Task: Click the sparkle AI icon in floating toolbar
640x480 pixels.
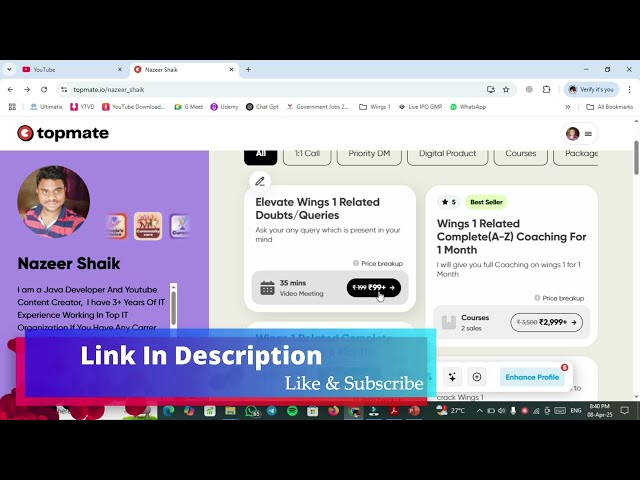Action: tap(452, 377)
